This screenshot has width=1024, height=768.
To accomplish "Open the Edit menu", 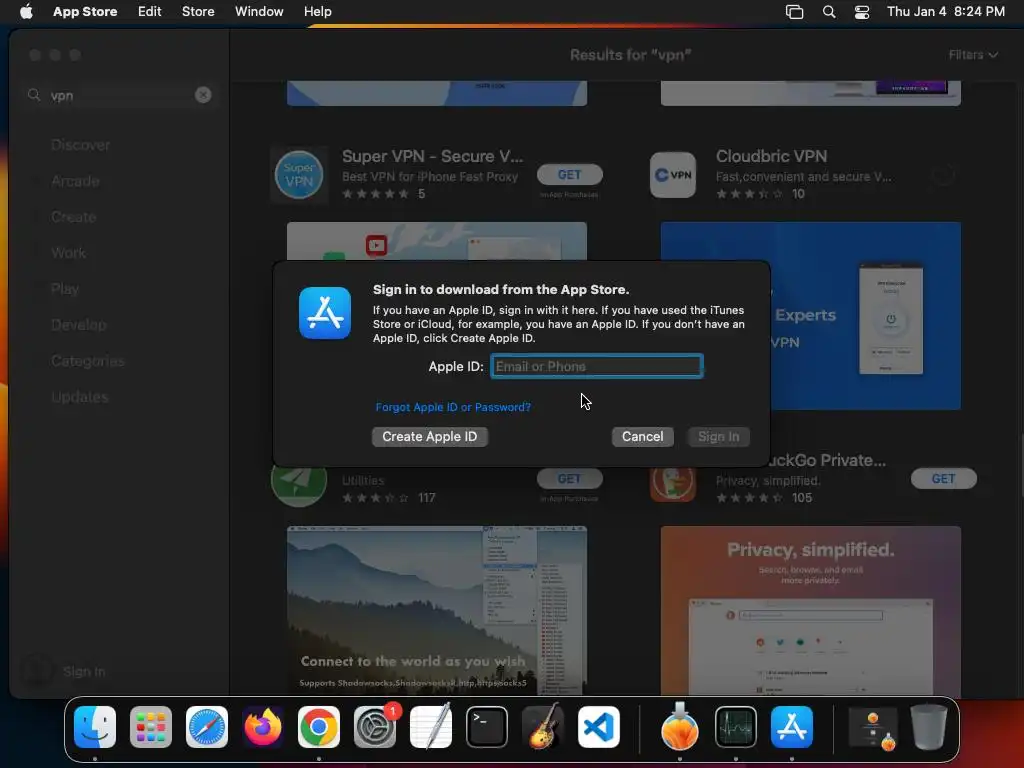I will (x=150, y=11).
